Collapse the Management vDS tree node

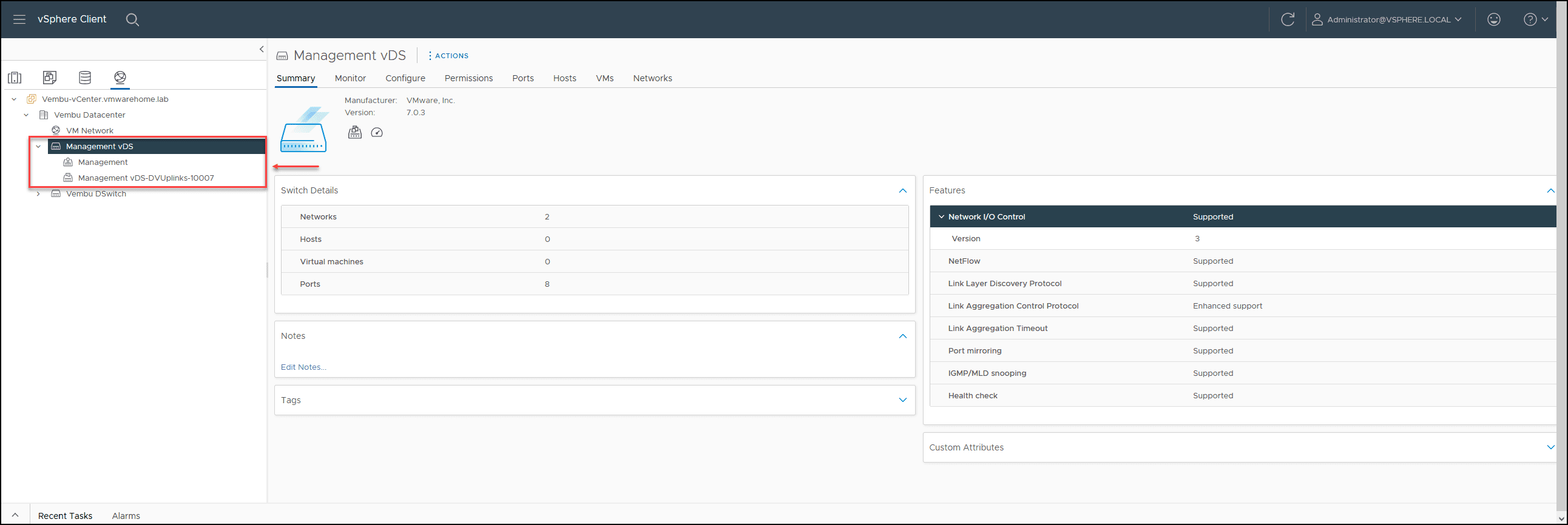click(38, 147)
